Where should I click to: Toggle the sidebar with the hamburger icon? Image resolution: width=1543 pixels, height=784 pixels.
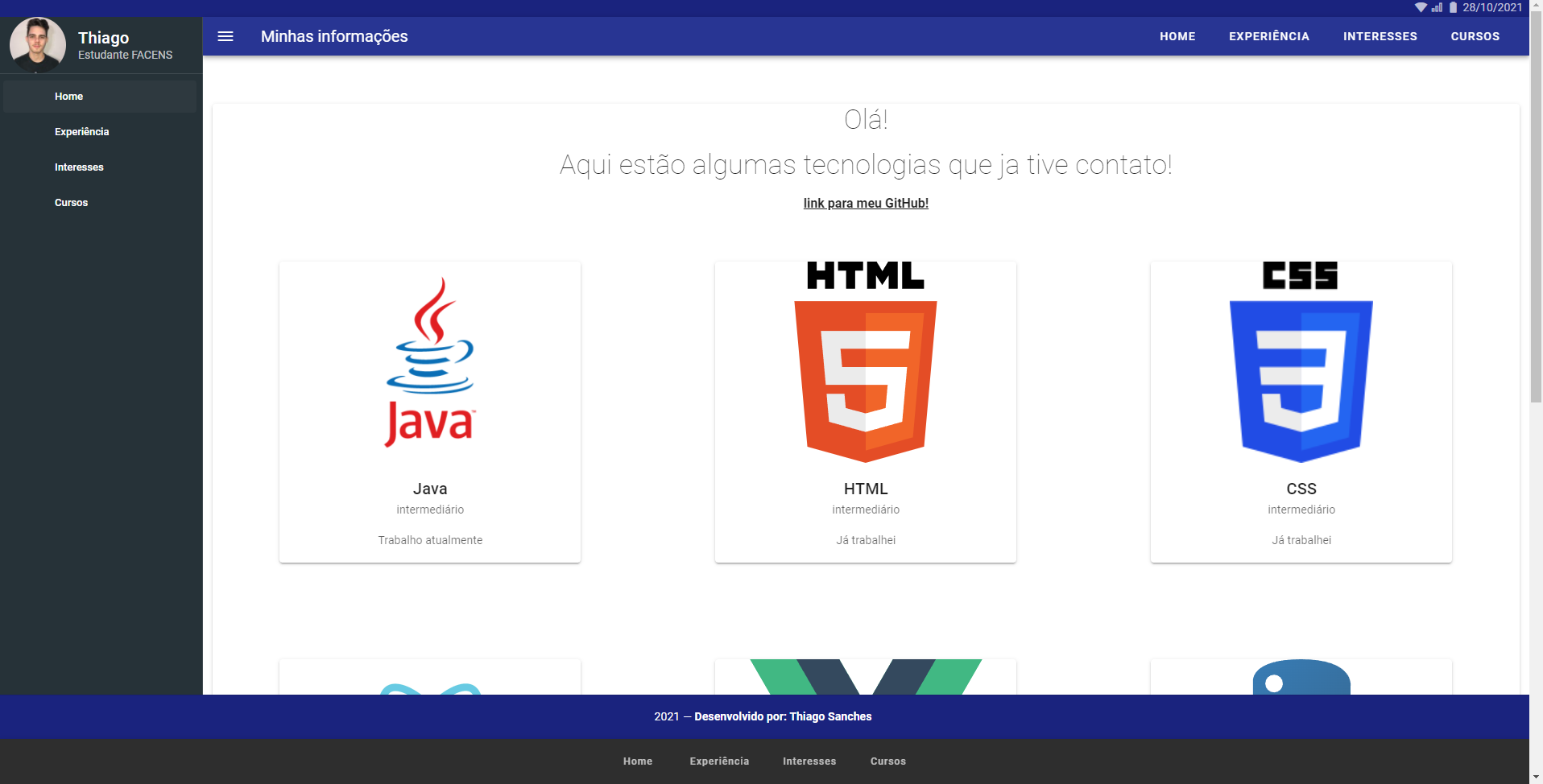(x=225, y=36)
